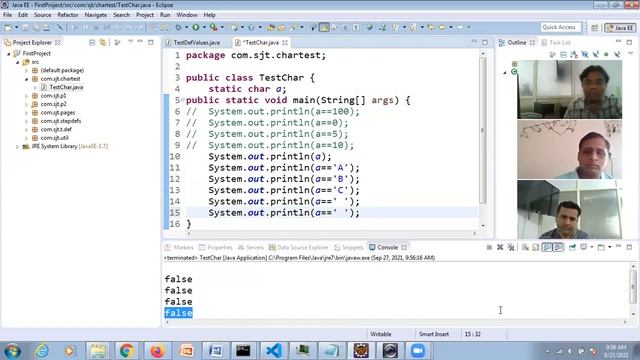
Task: Click the Print toolbar icon
Action: (47, 27)
